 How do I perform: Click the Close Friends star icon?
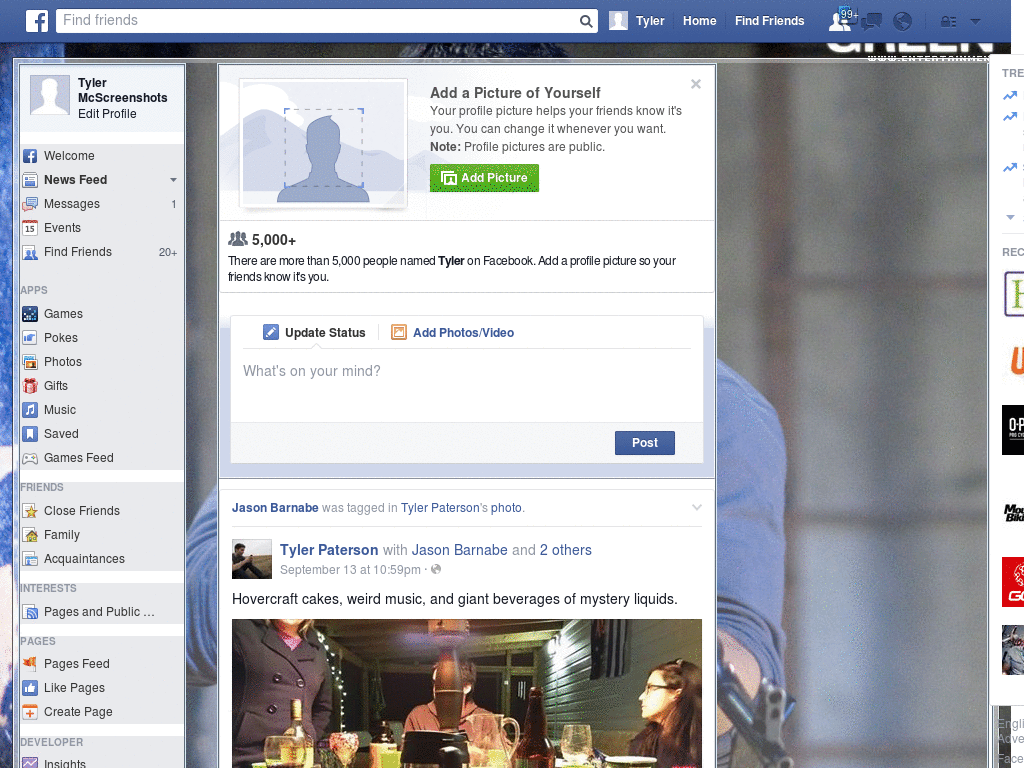30,511
